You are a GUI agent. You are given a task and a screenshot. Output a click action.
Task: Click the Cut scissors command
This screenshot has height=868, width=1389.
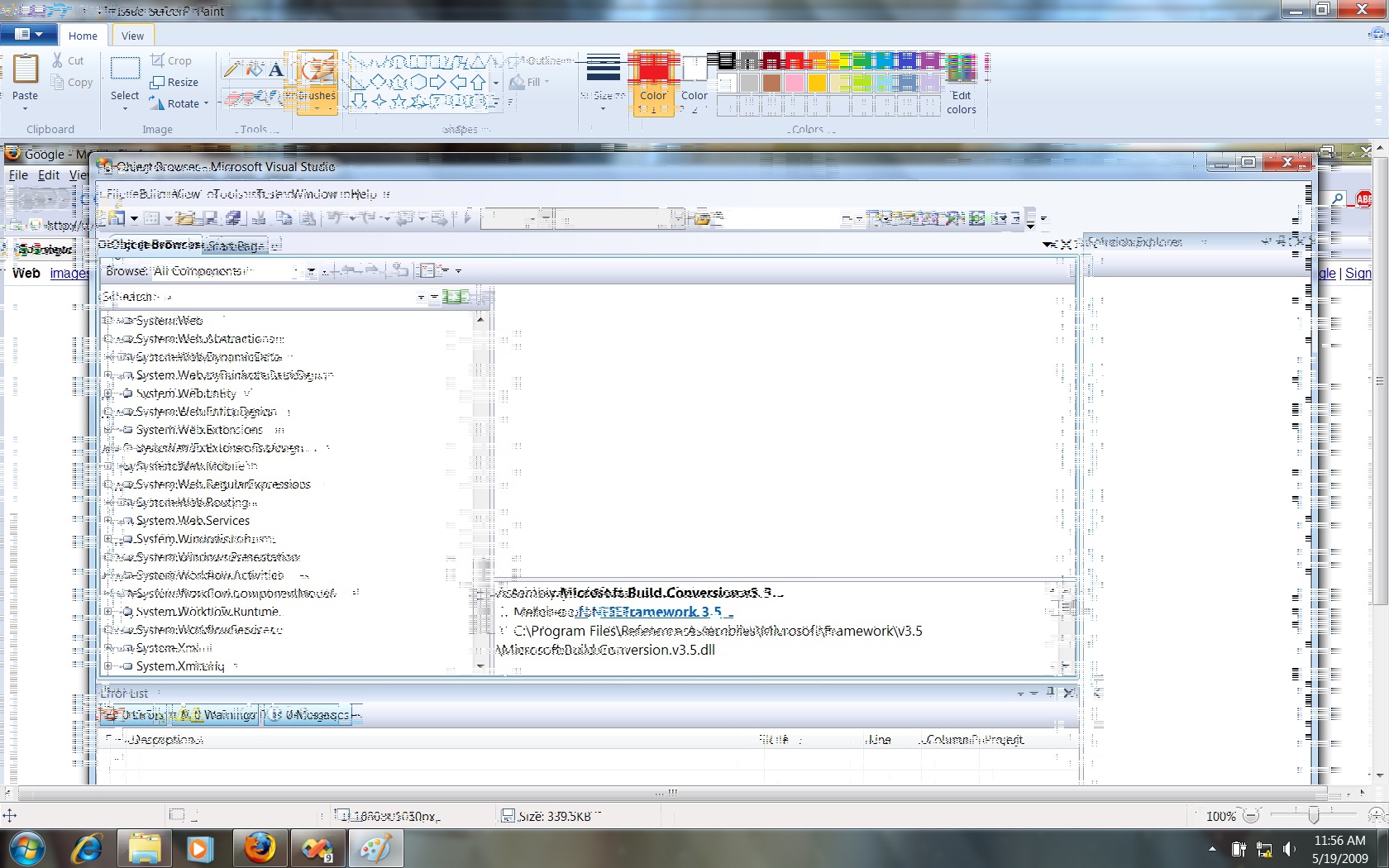pos(68,60)
